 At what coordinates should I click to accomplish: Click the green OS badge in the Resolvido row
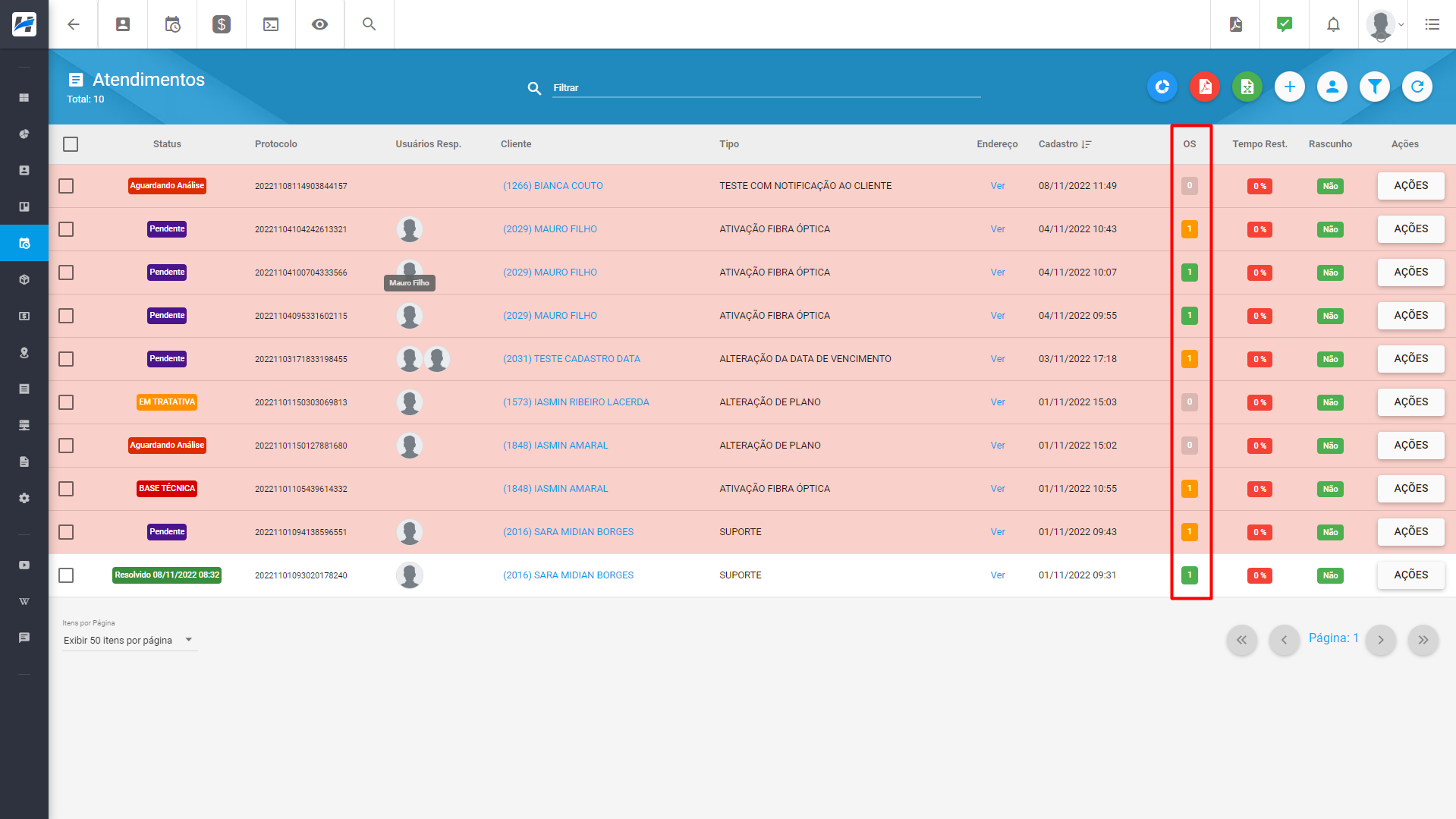(x=1190, y=575)
